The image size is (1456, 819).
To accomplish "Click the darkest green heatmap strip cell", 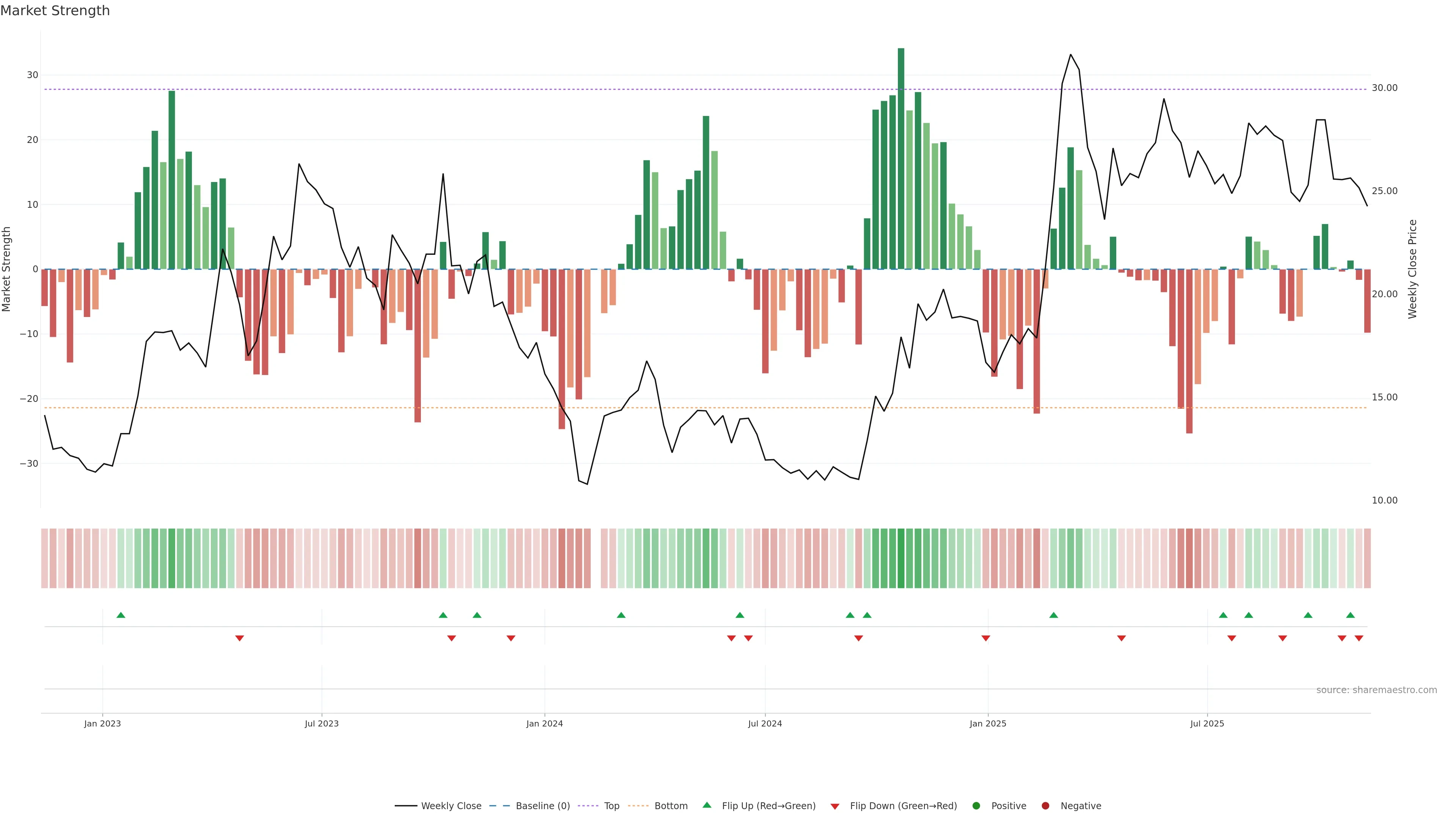I will point(901,559).
